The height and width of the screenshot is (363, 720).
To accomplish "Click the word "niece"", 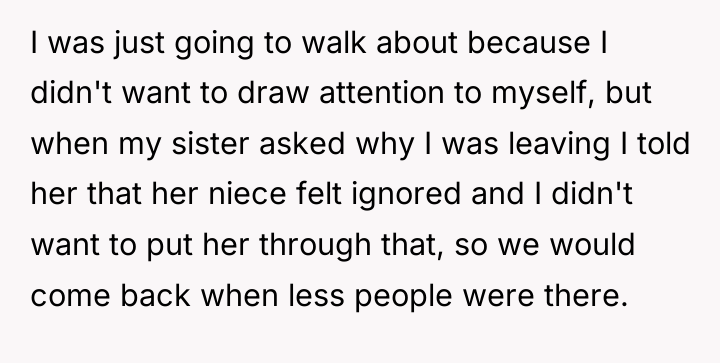I will click(247, 194).
